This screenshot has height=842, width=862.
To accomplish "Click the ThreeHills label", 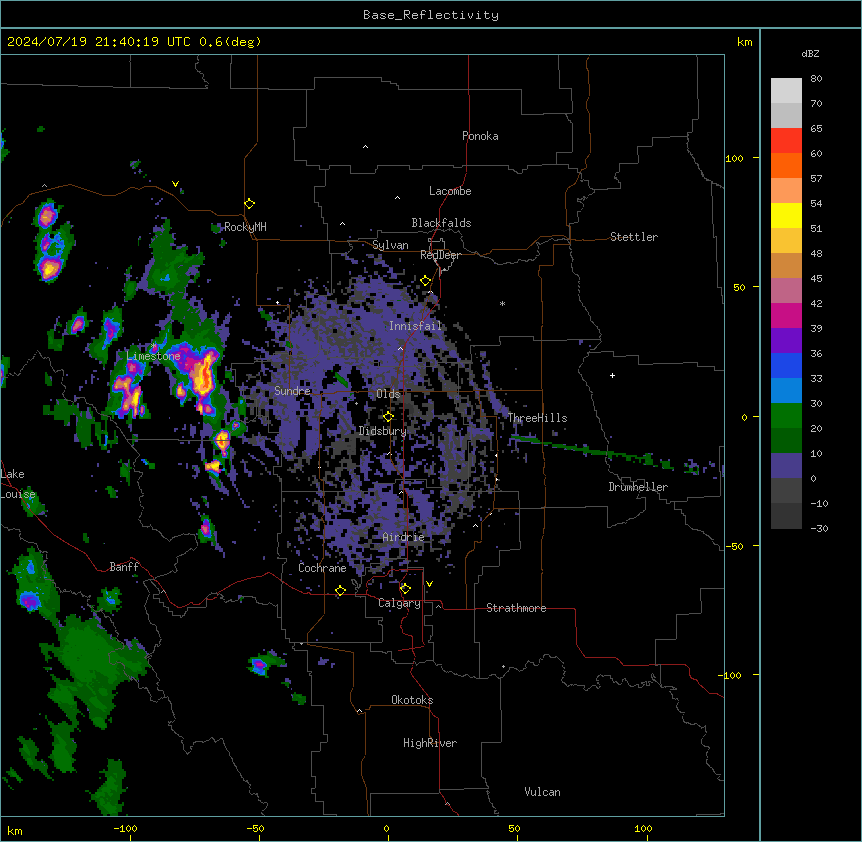I will coord(537,418).
